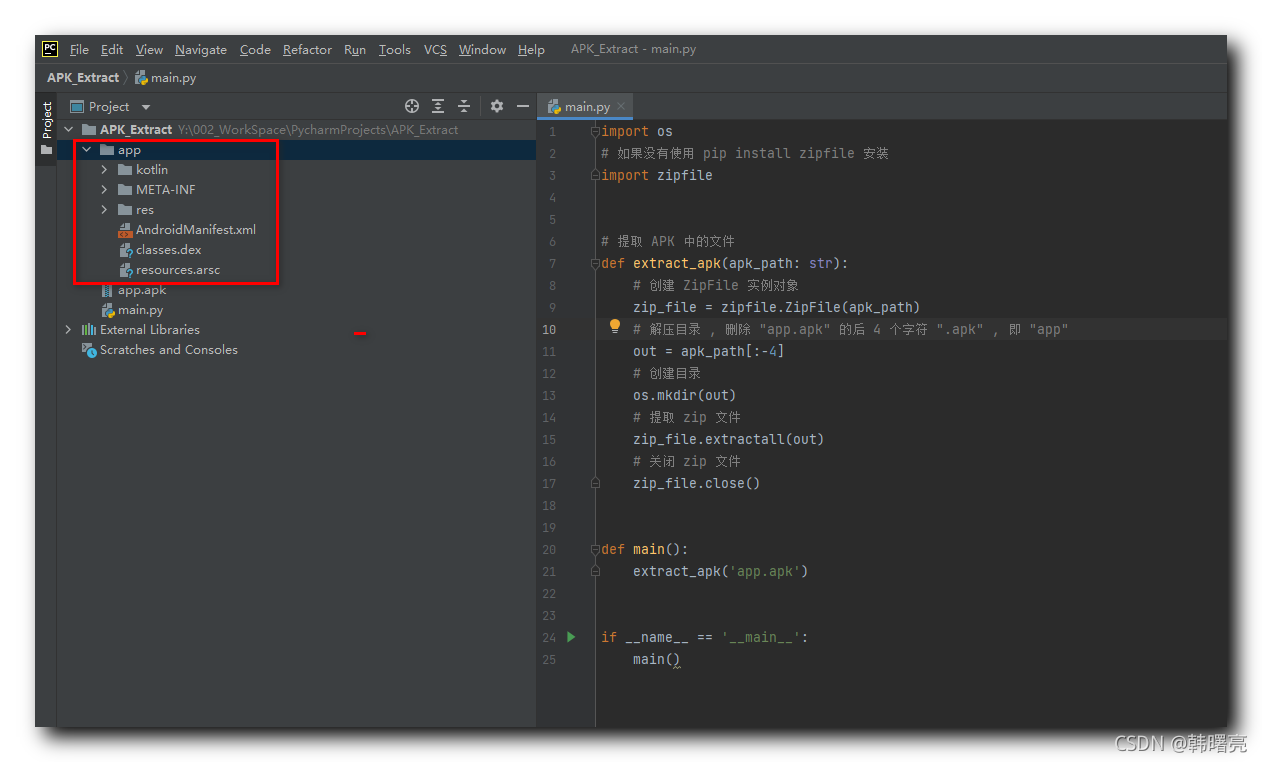Click the META-INF folder icon

click(x=125, y=190)
